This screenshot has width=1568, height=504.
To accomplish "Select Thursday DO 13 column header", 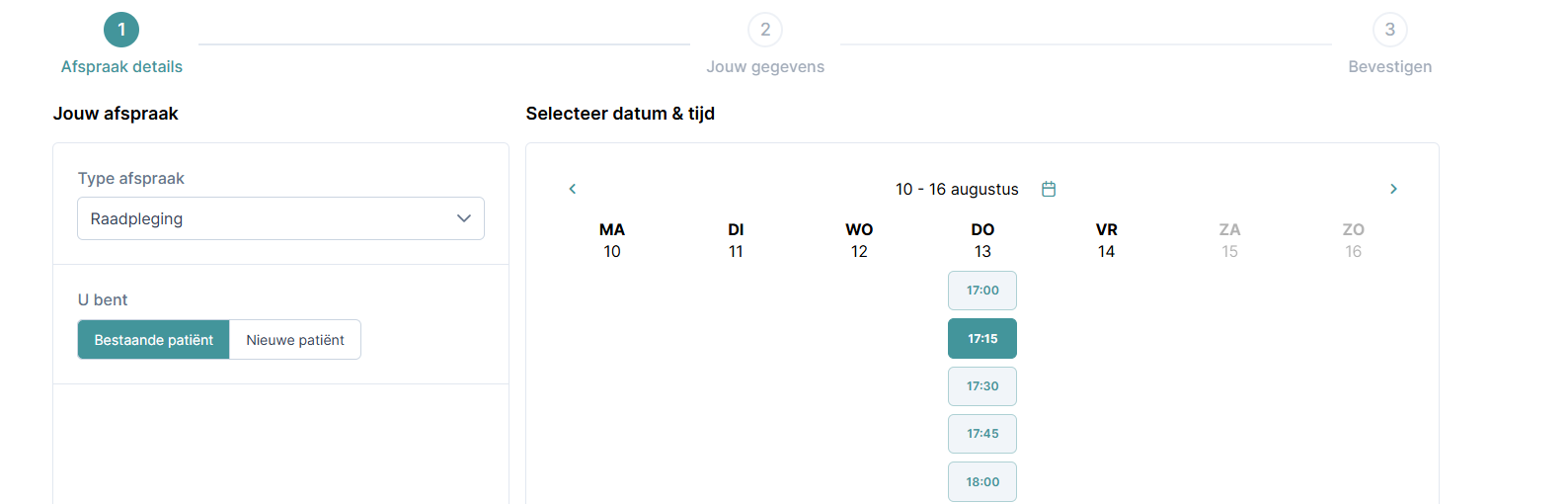I will 982,240.
